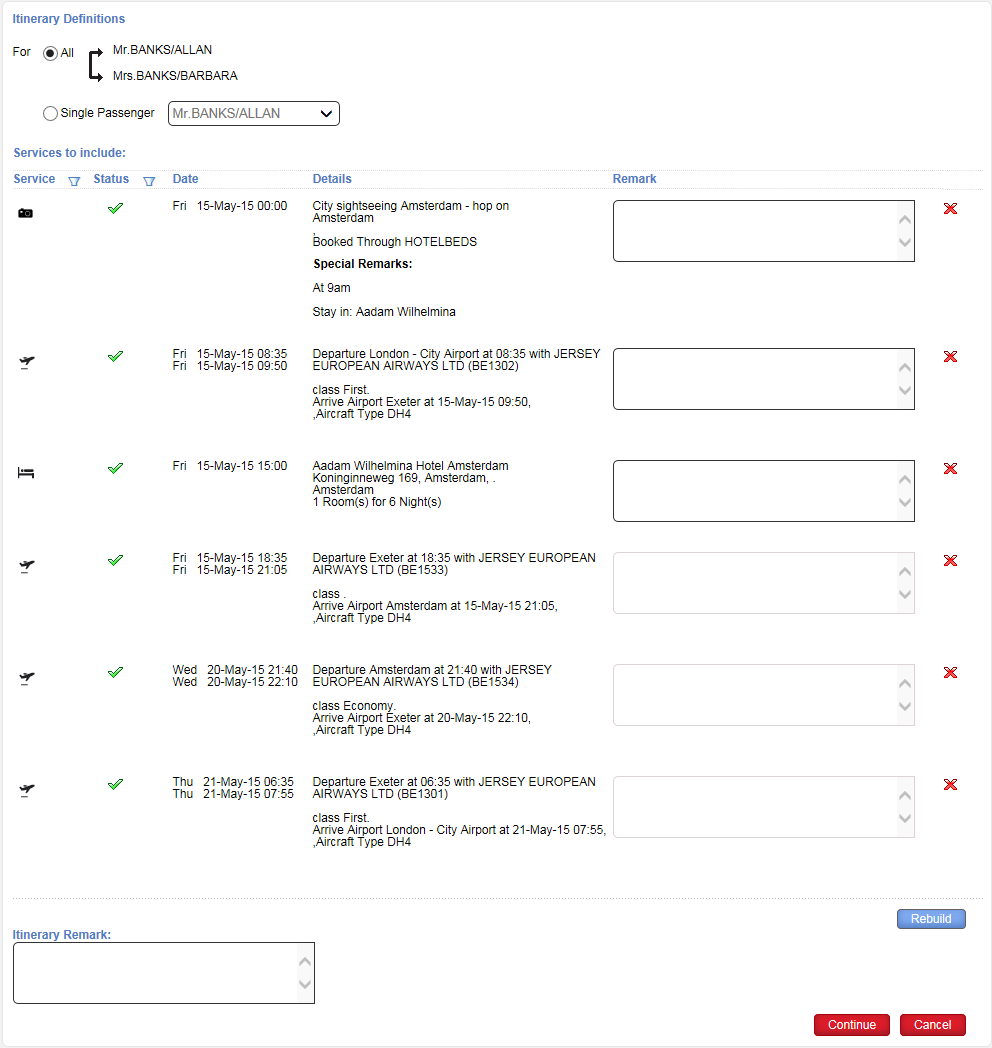
Task: Click the date Wed 20-May-15 21:40
Action: point(235,670)
